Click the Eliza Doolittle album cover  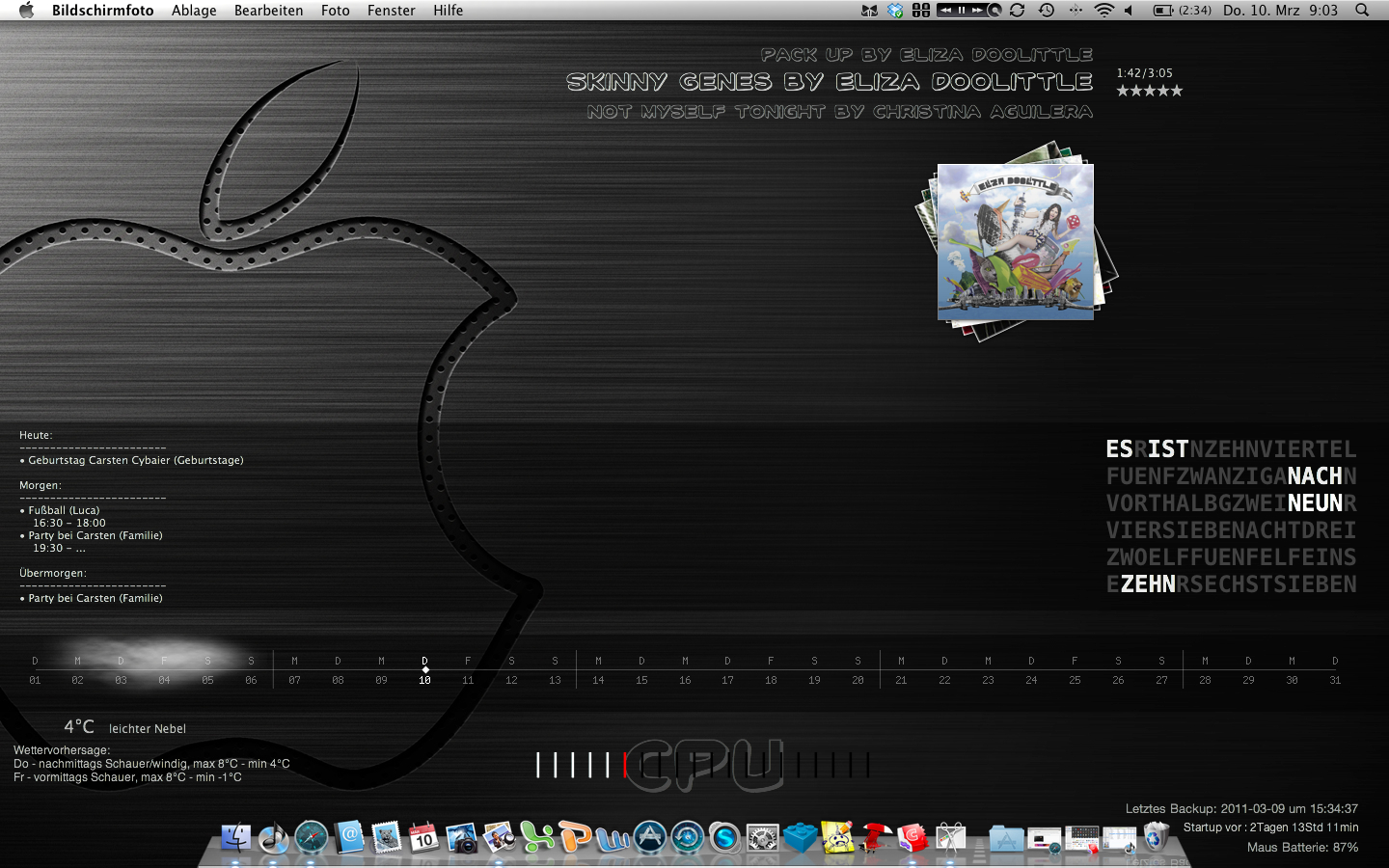coord(1016,241)
